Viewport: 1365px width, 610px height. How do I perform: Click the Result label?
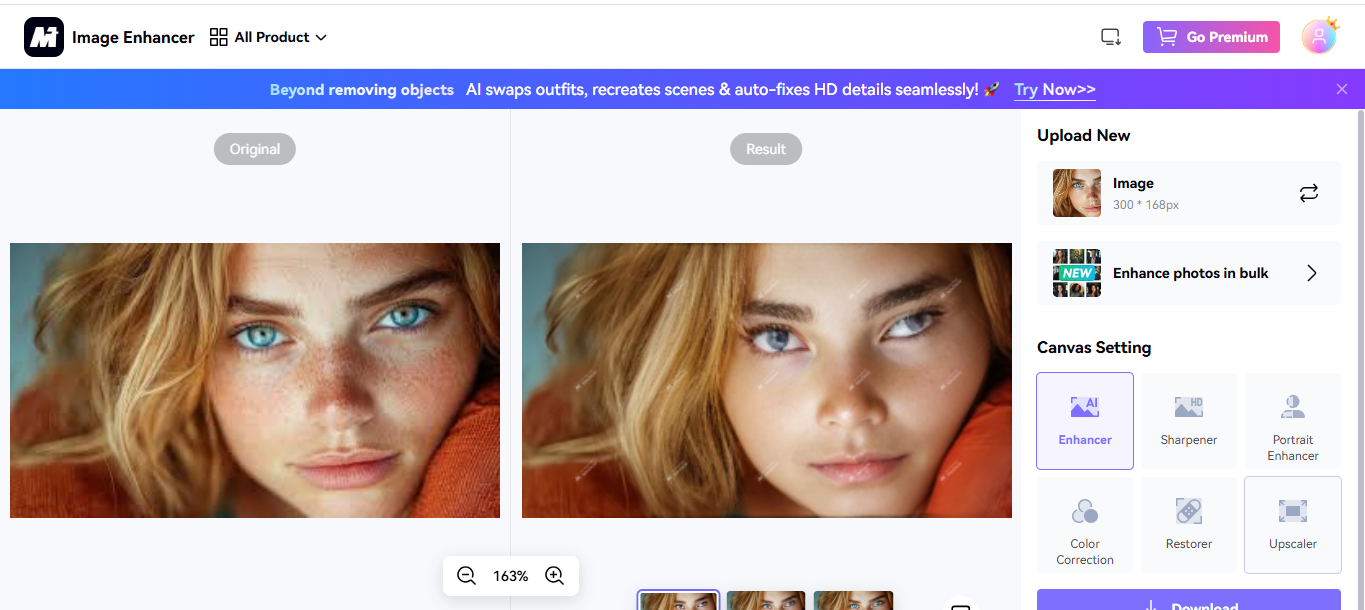pyautogui.click(x=765, y=148)
